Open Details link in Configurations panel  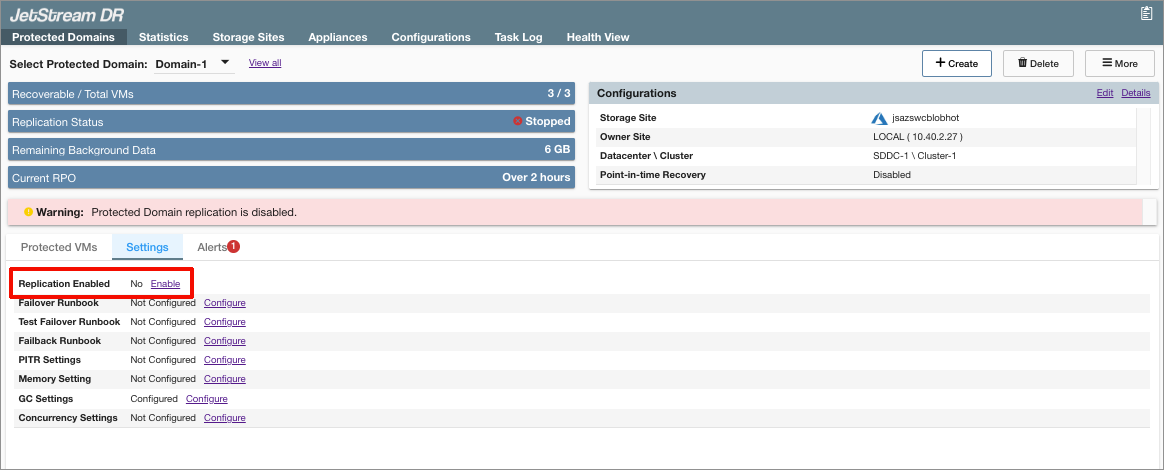coord(1135,93)
